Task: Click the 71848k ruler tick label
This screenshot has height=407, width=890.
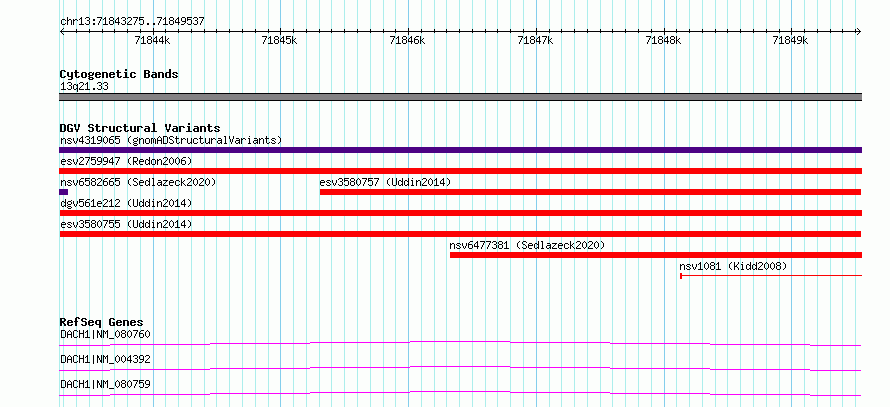Action: tap(663, 40)
